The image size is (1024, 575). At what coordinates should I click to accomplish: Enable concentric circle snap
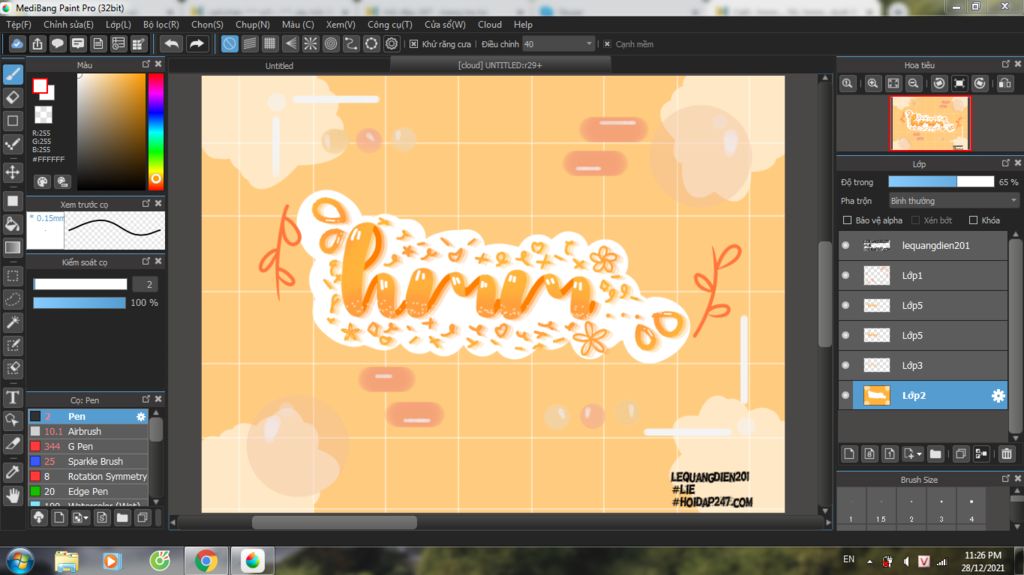[x=330, y=44]
